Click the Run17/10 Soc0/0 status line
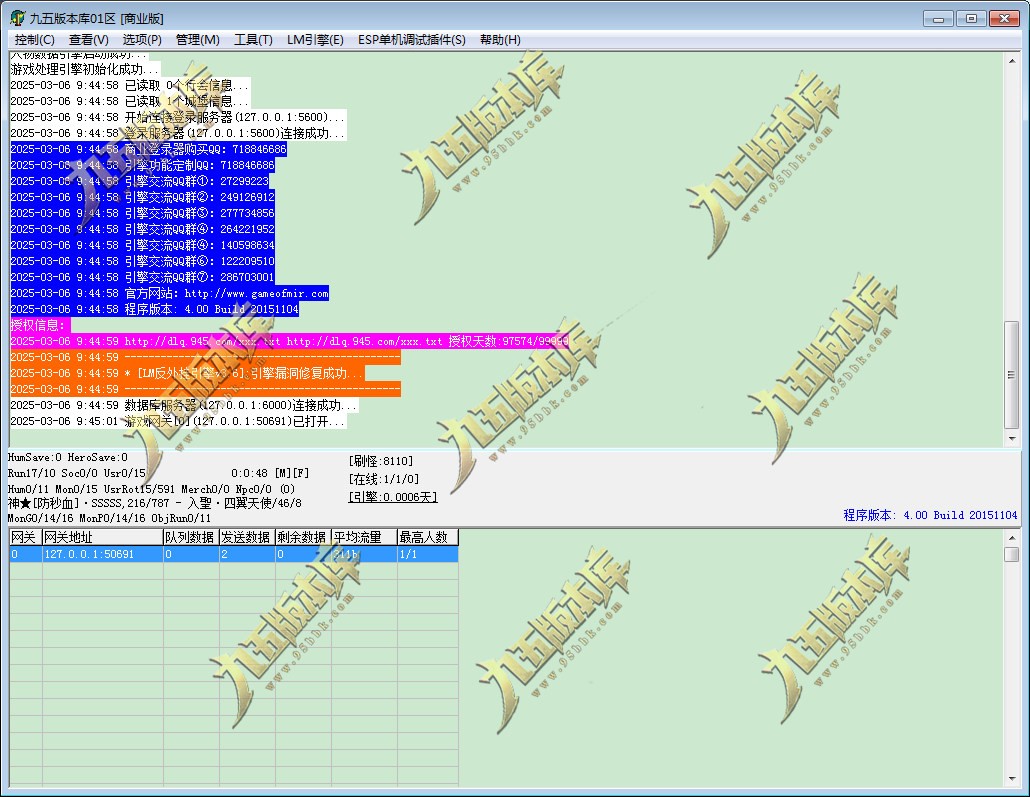The width and height of the screenshot is (1030, 797). point(76,473)
